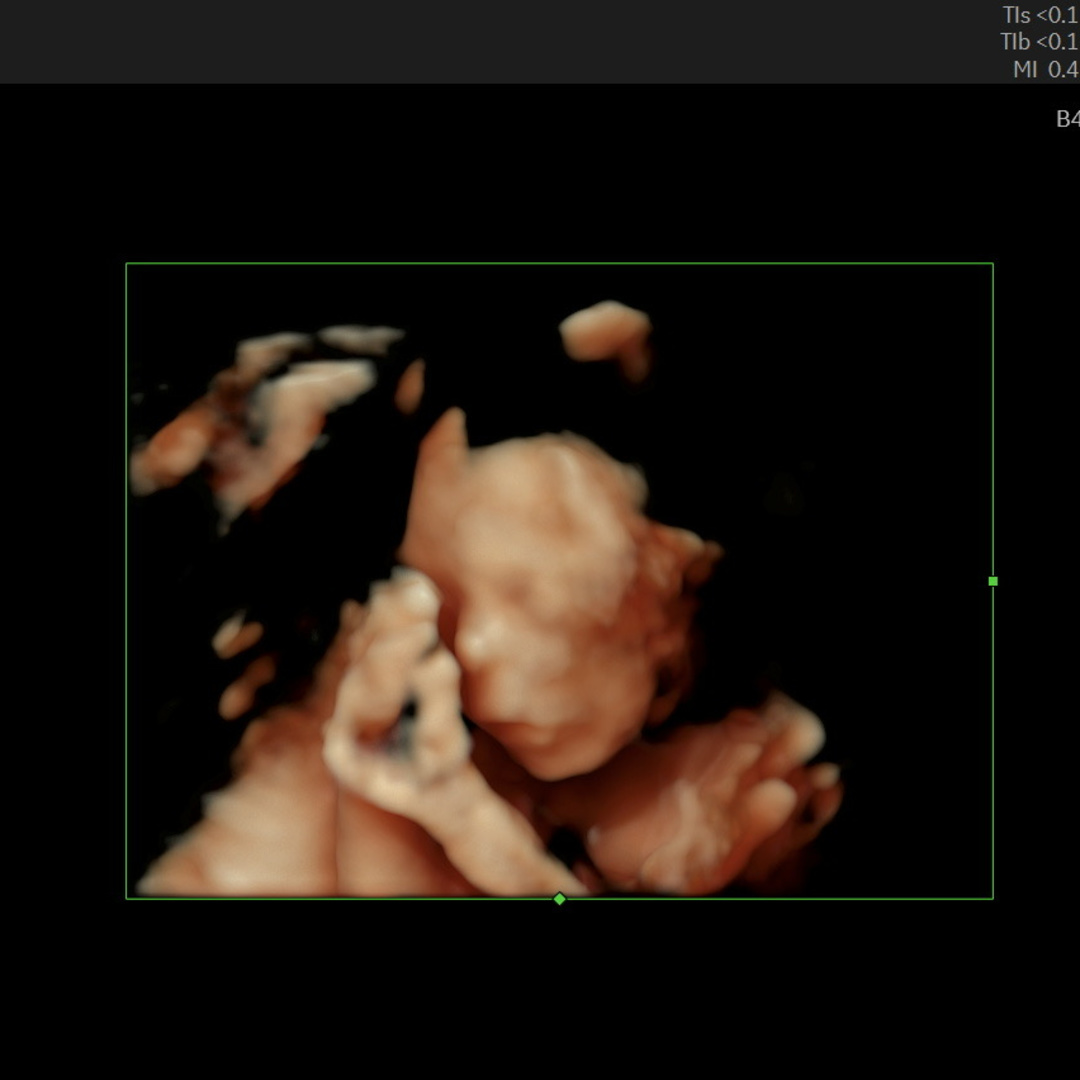This screenshot has width=1080, height=1080.
Task: Click the top-right corner of the green render box
Action: (993, 264)
